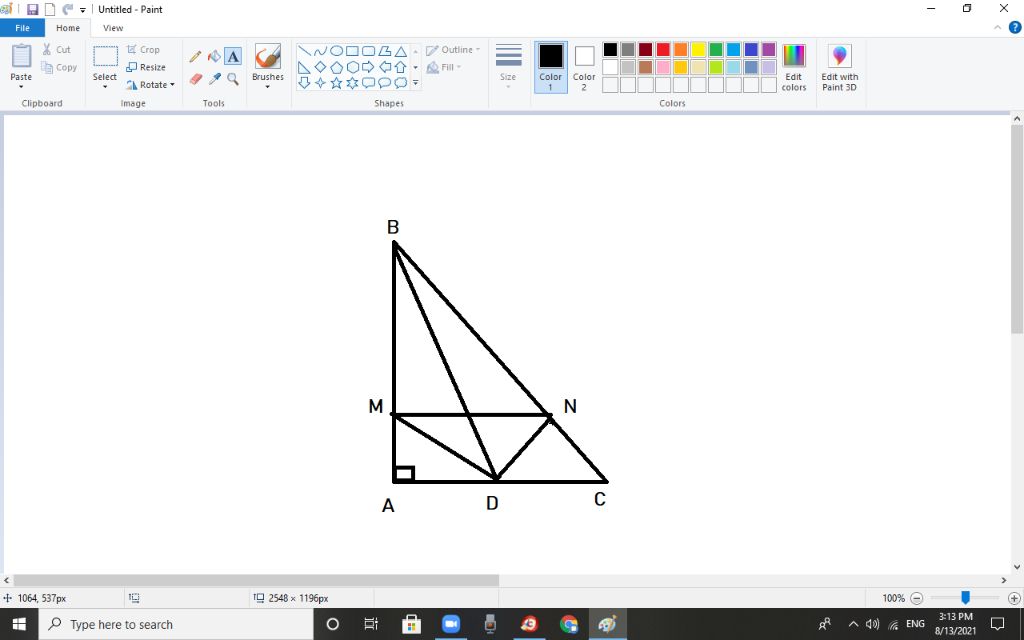Expand the Paste options arrow
Viewport: 1024px width, 640px height.
tap(21, 86)
